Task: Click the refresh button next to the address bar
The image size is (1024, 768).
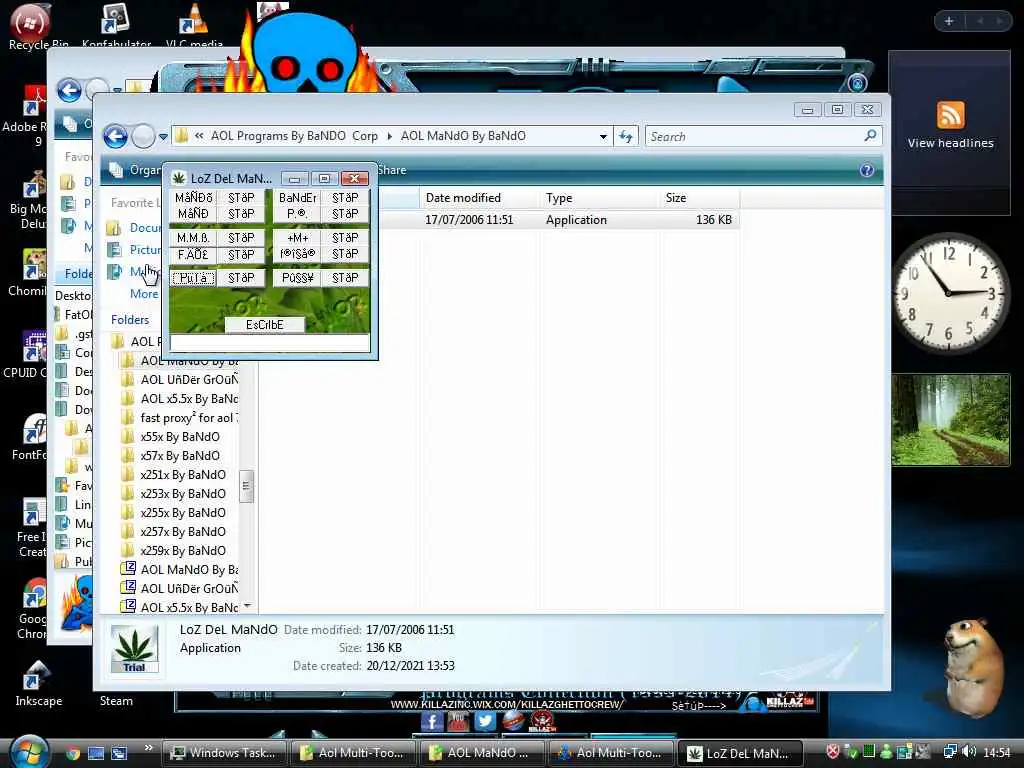Action: click(626, 136)
